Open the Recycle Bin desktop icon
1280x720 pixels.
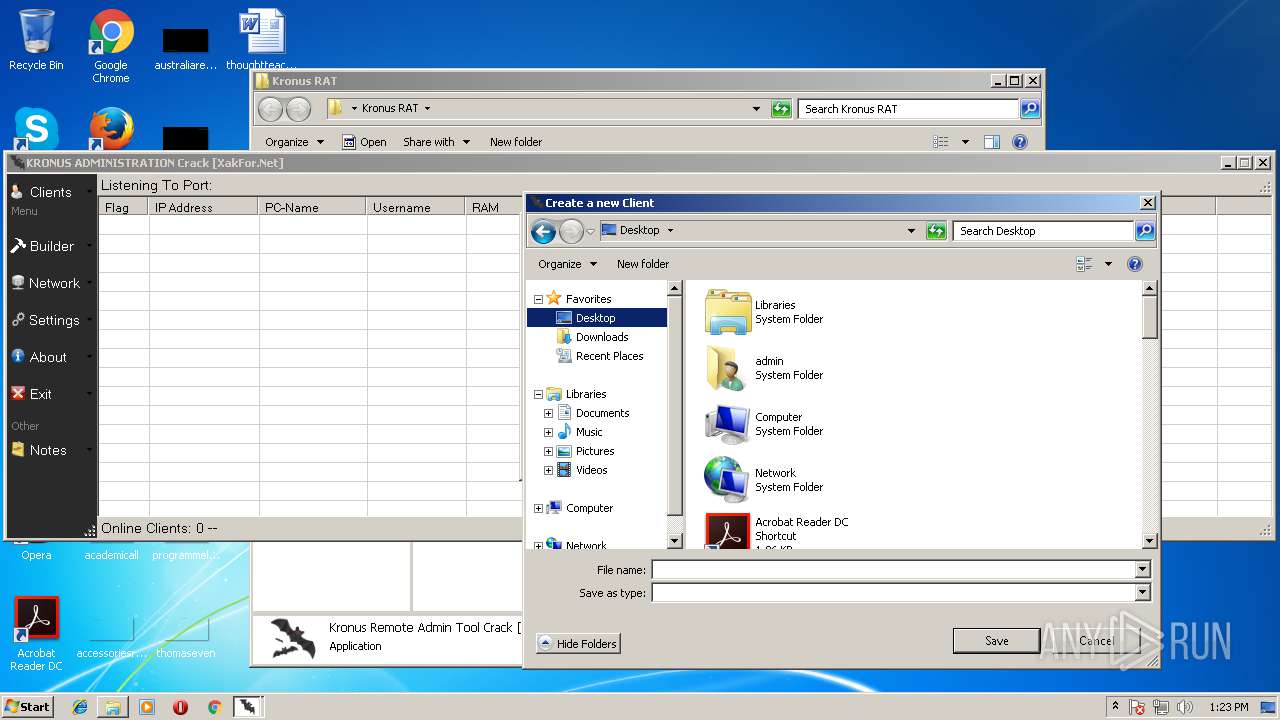coord(36,40)
